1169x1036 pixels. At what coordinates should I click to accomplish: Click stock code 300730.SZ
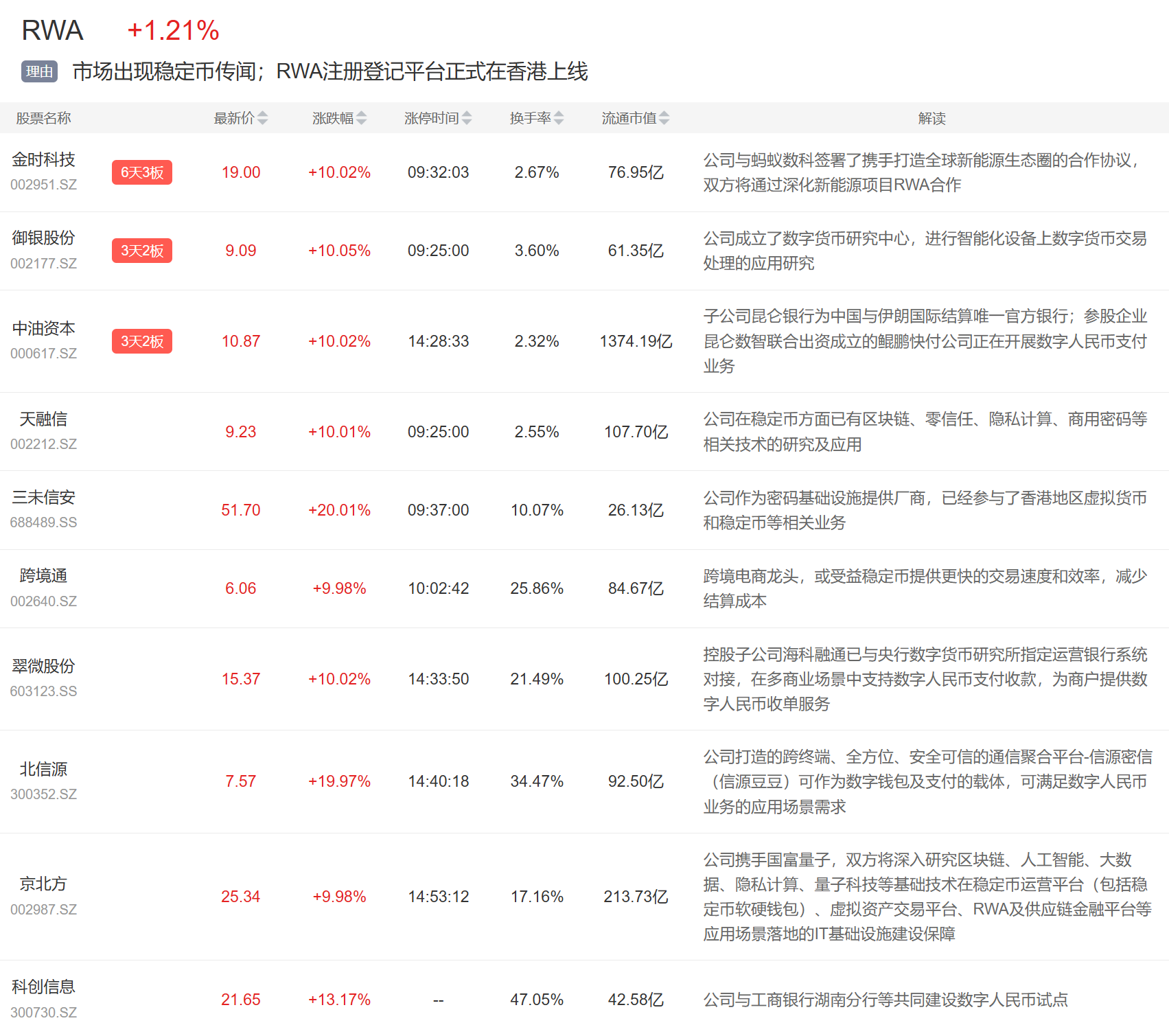click(43, 1013)
